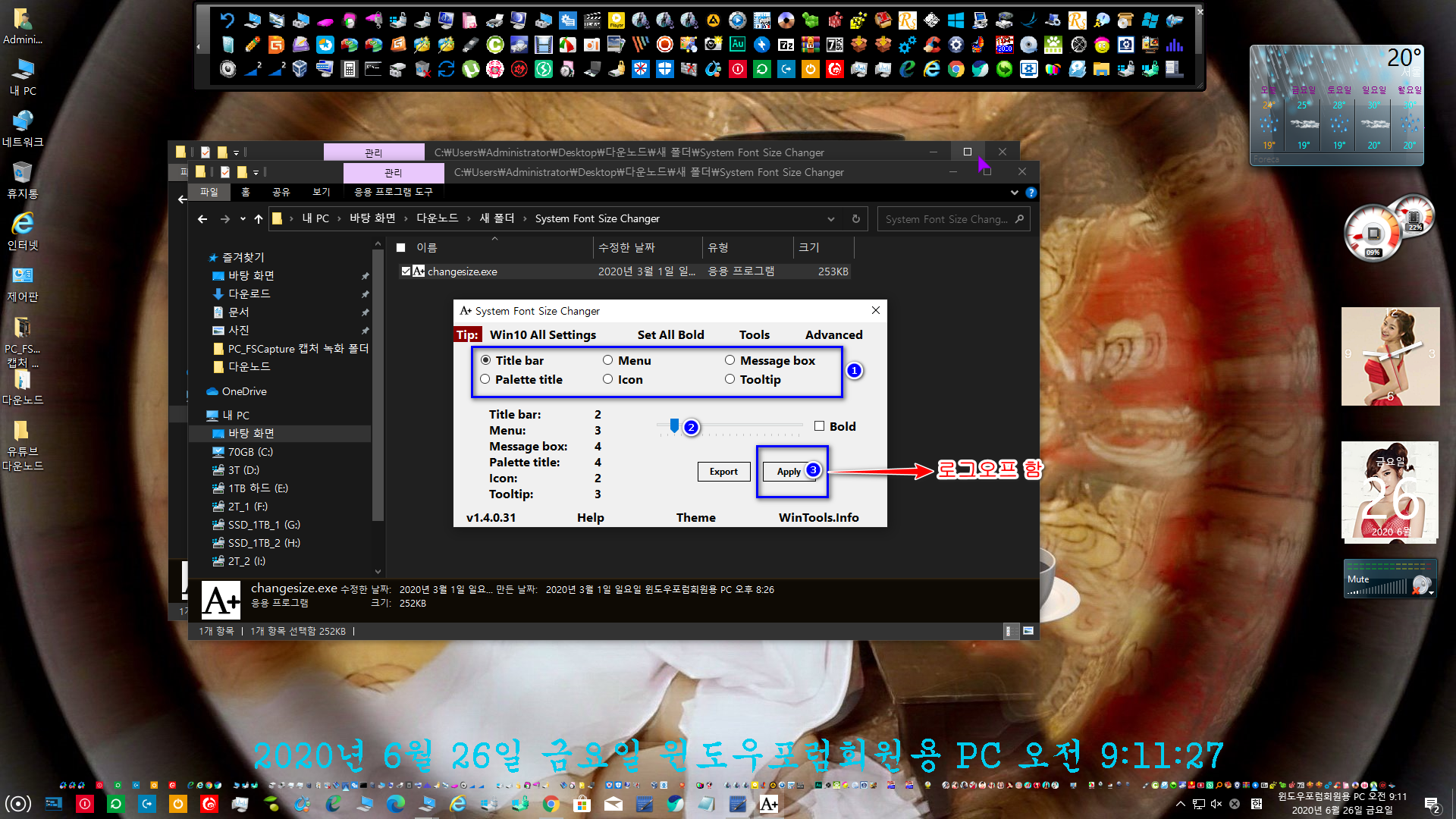Click the changesize.exe file icon
The image size is (1456, 819).
[x=418, y=271]
